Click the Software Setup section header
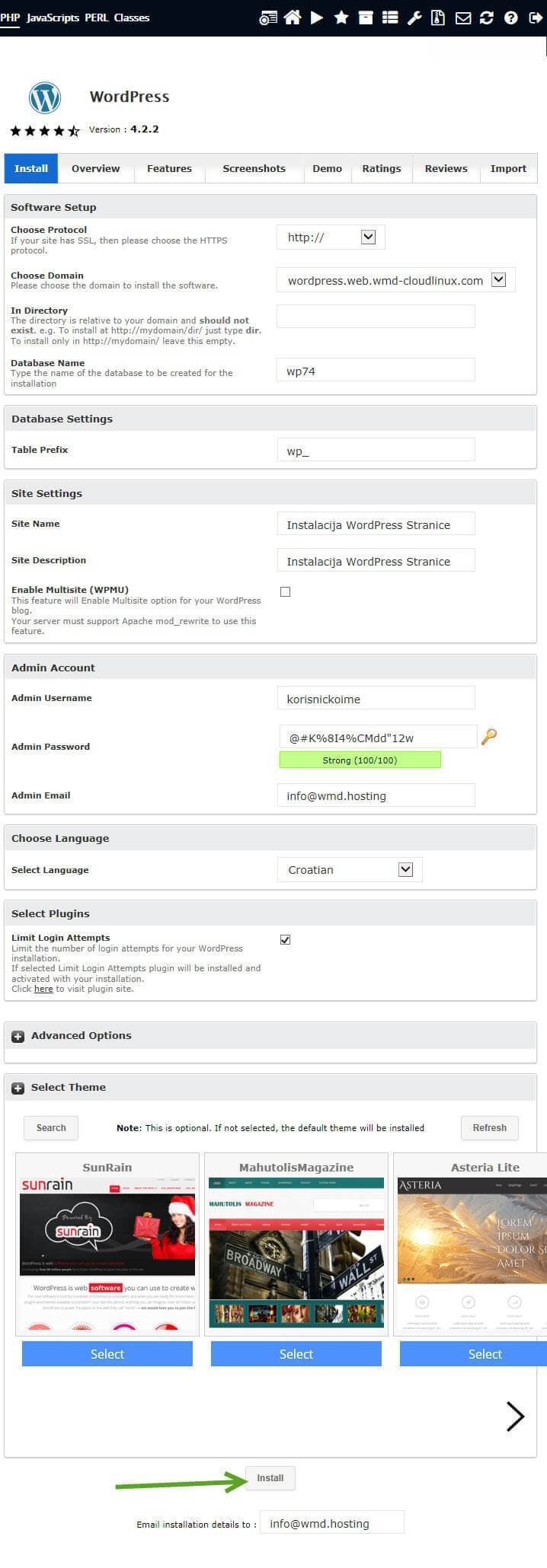The image size is (547, 1568). (270, 207)
